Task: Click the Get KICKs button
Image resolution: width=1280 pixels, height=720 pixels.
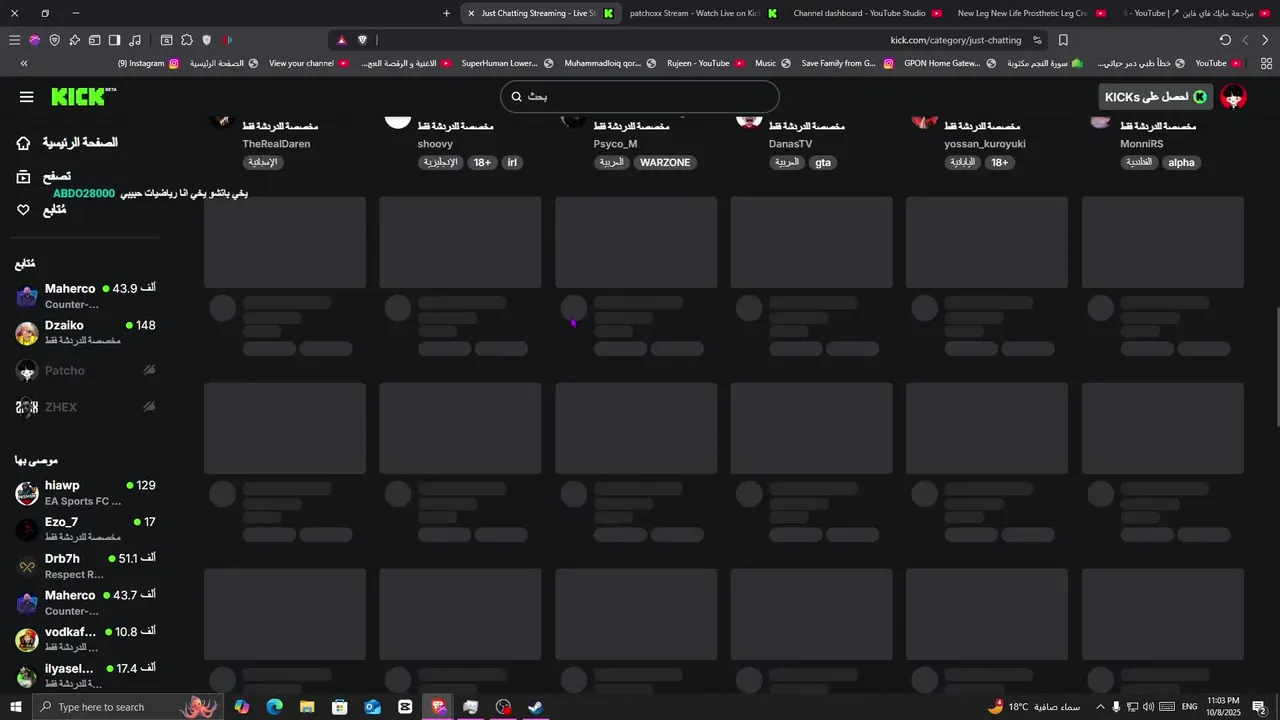Action: pyautogui.click(x=1156, y=96)
